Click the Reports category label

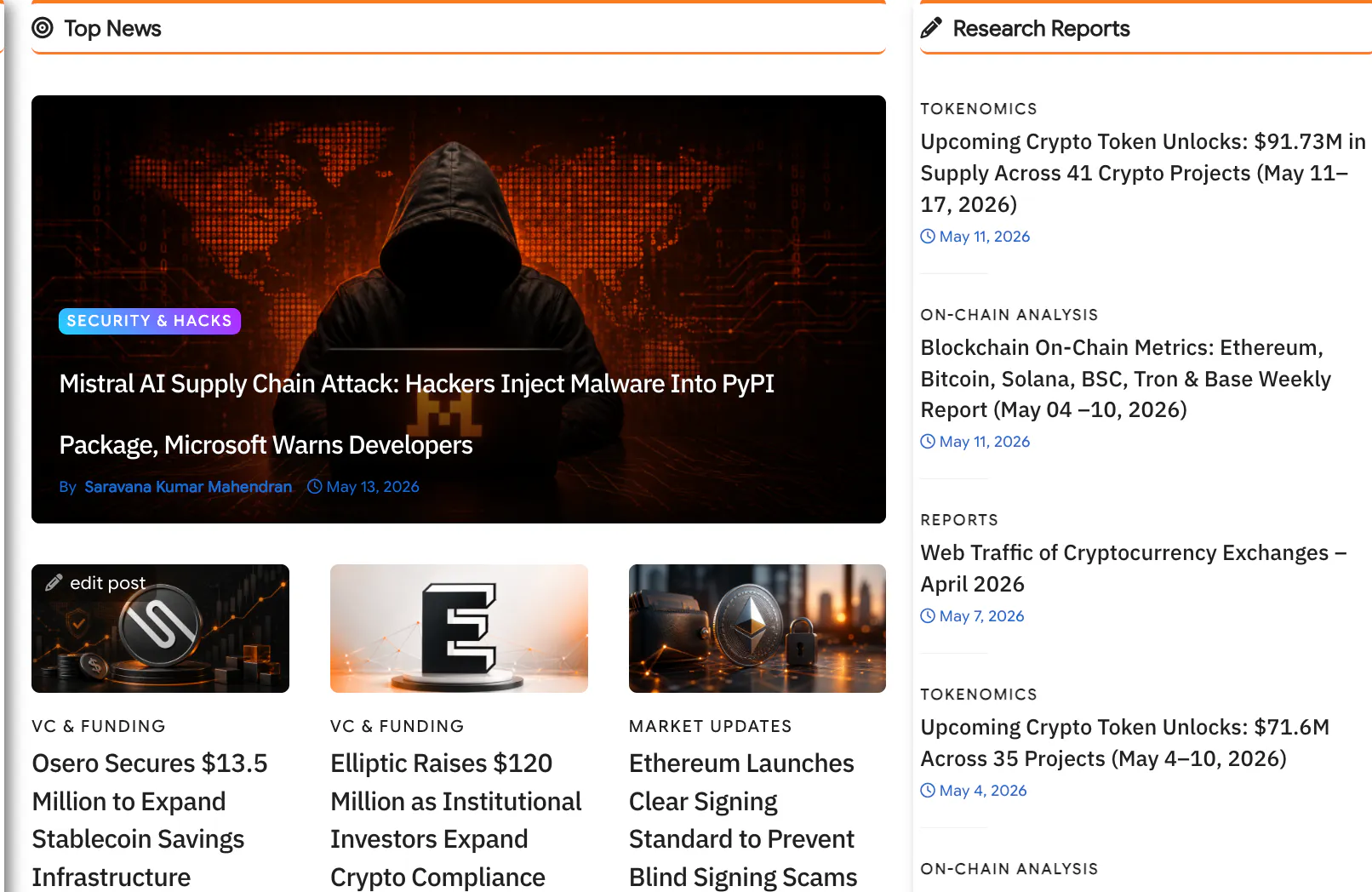[x=959, y=520]
